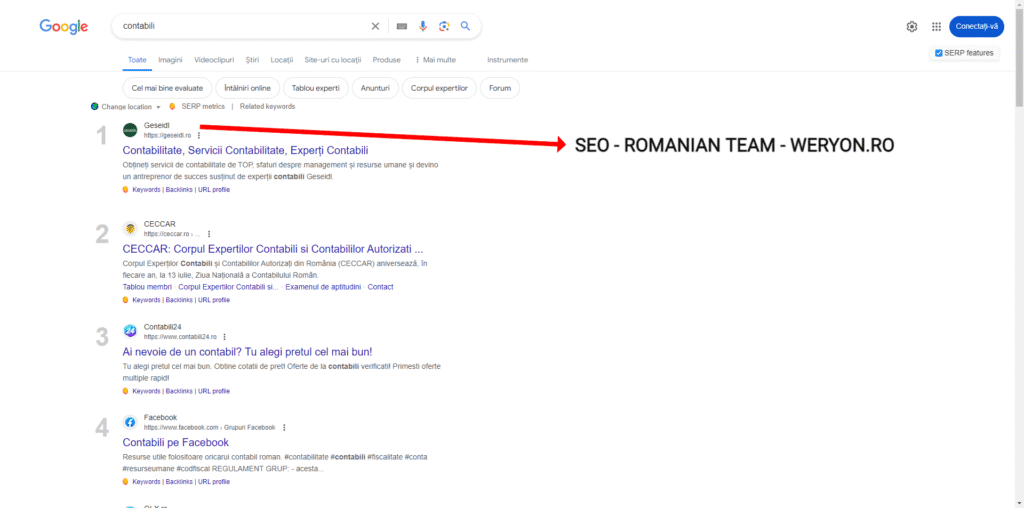Screen dimensions: 1024x508
Task: Start voice search with microphone icon
Action: [x=423, y=26]
